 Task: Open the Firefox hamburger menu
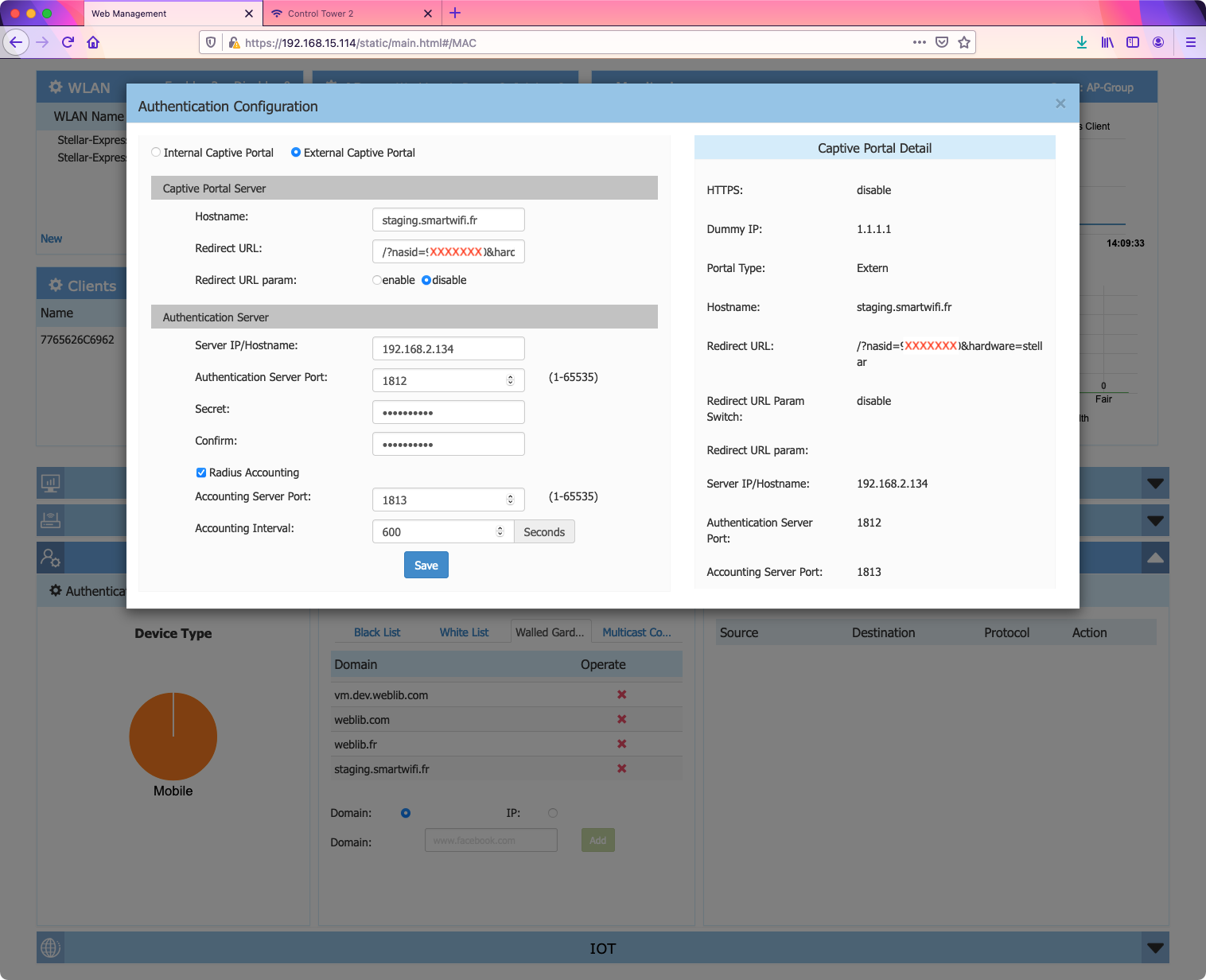1190,42
